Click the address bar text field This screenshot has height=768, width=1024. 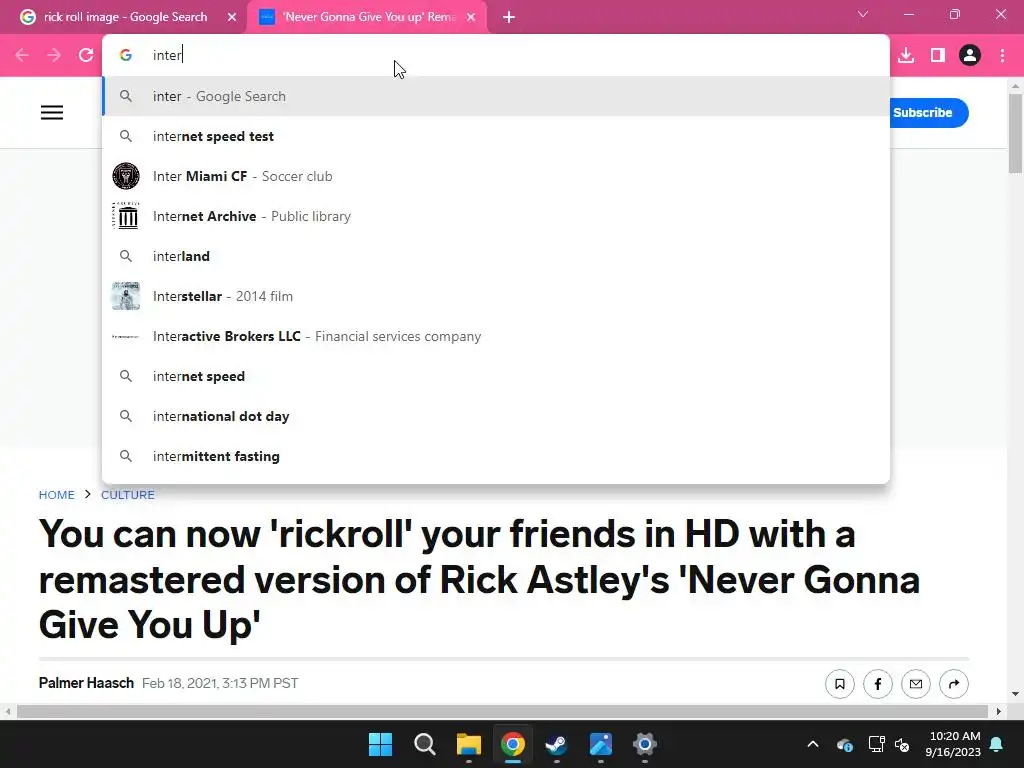click(496, 55)
